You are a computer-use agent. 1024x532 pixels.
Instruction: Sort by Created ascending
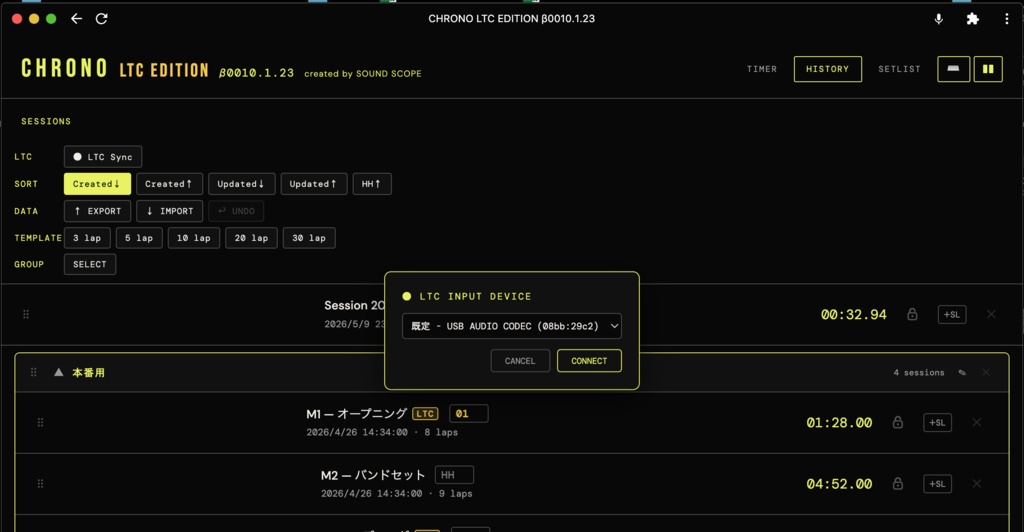(169, 184)
